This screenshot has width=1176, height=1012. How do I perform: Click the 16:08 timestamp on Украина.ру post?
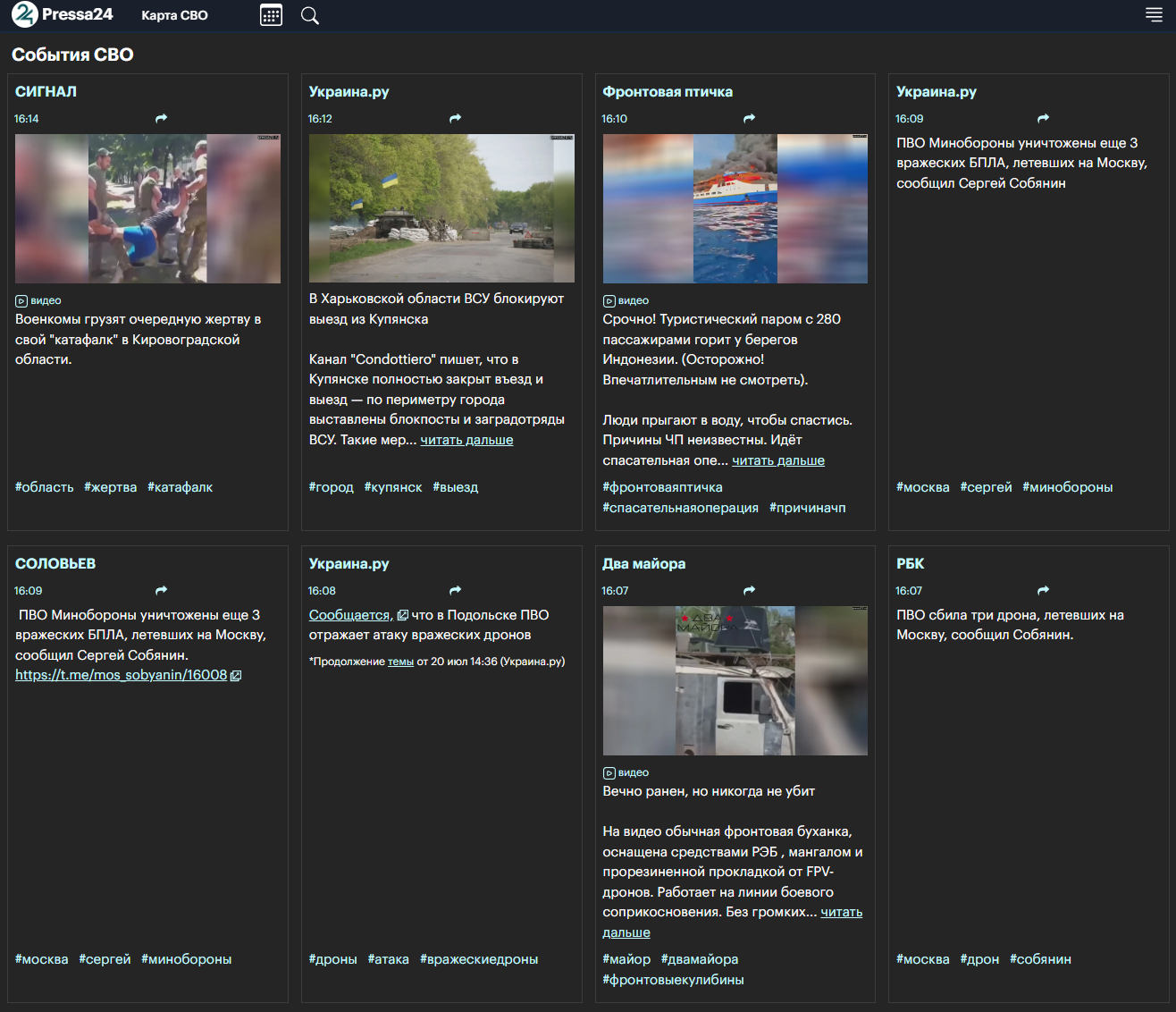point(322,590)
